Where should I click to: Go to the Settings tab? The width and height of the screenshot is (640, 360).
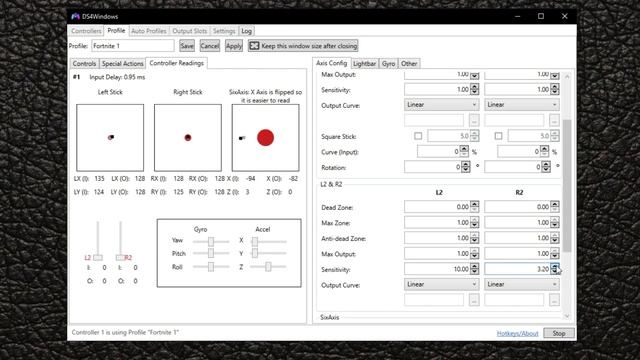(x=224, y=31)
